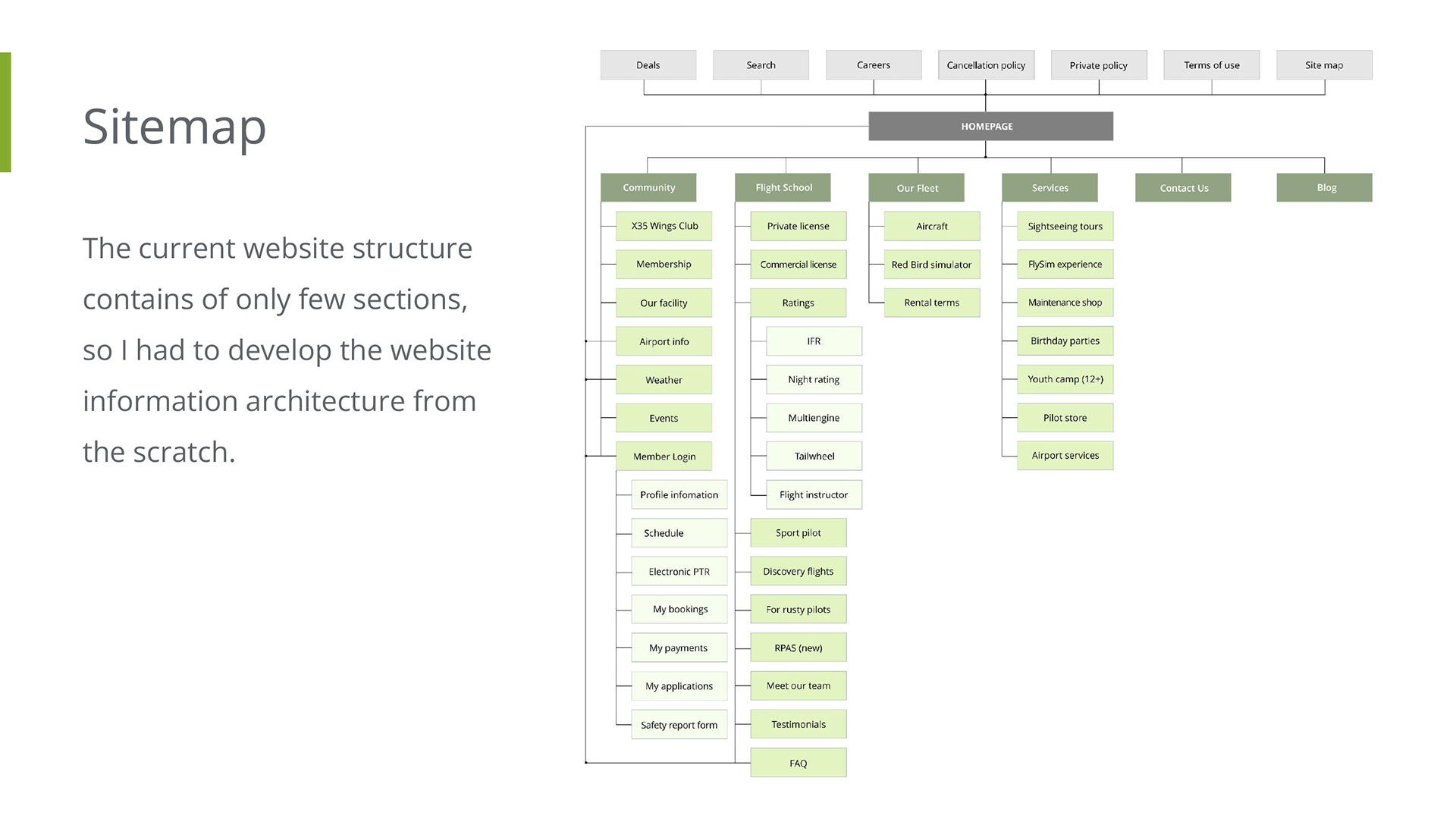Select the X35 Wings Club item
Screen dimensions: 1456x819
(x=664, y=226)
